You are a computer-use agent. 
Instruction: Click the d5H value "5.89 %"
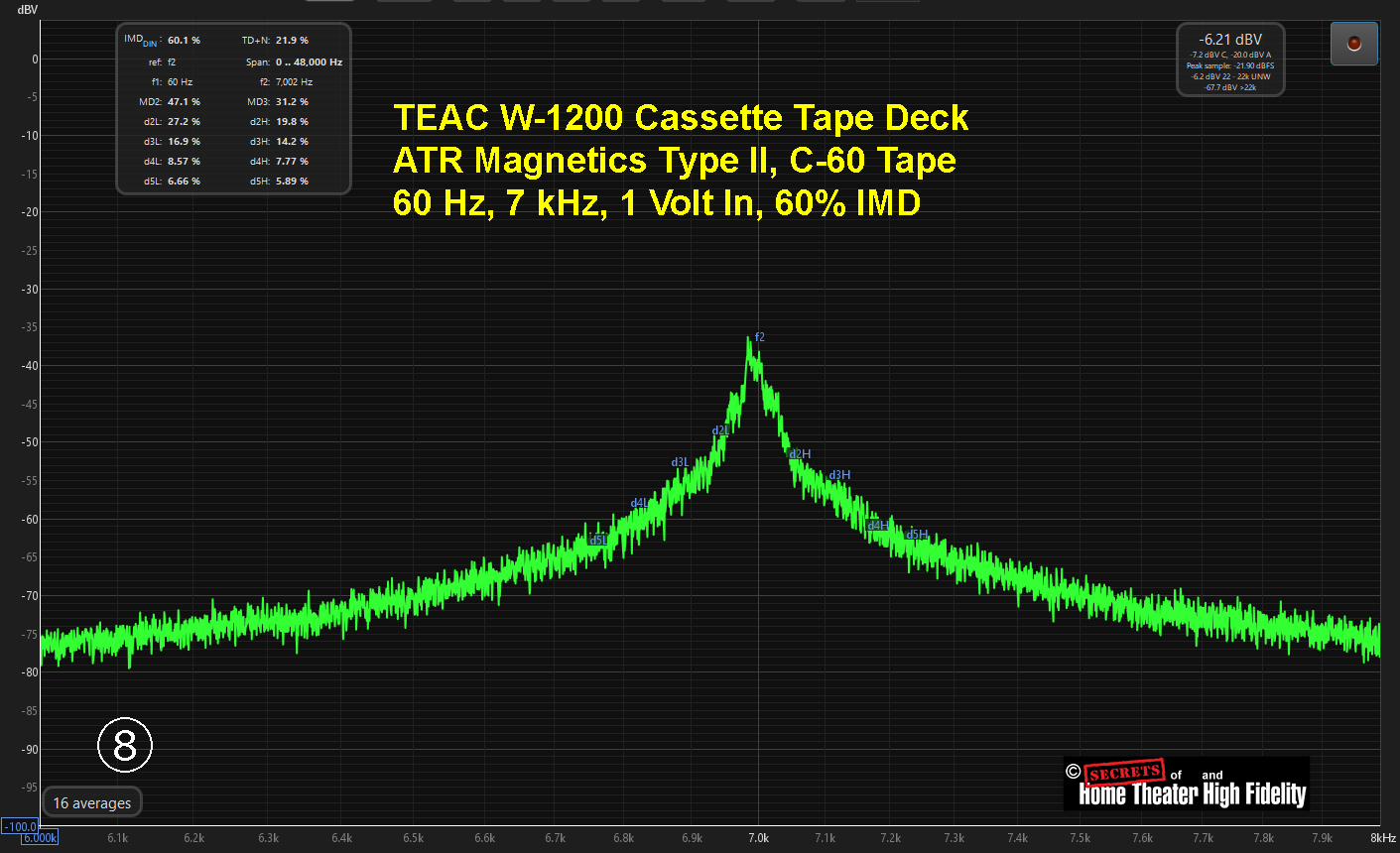(292, 182)
